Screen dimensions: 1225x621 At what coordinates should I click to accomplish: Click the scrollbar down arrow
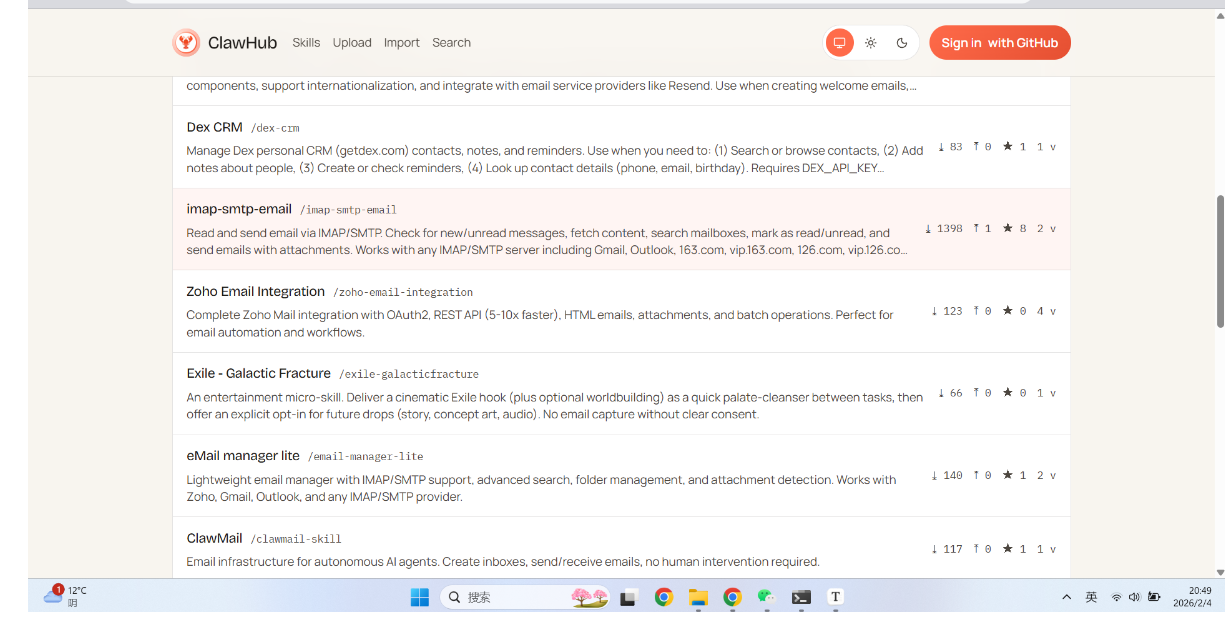pyautogui.click(x=1220, y=571)
